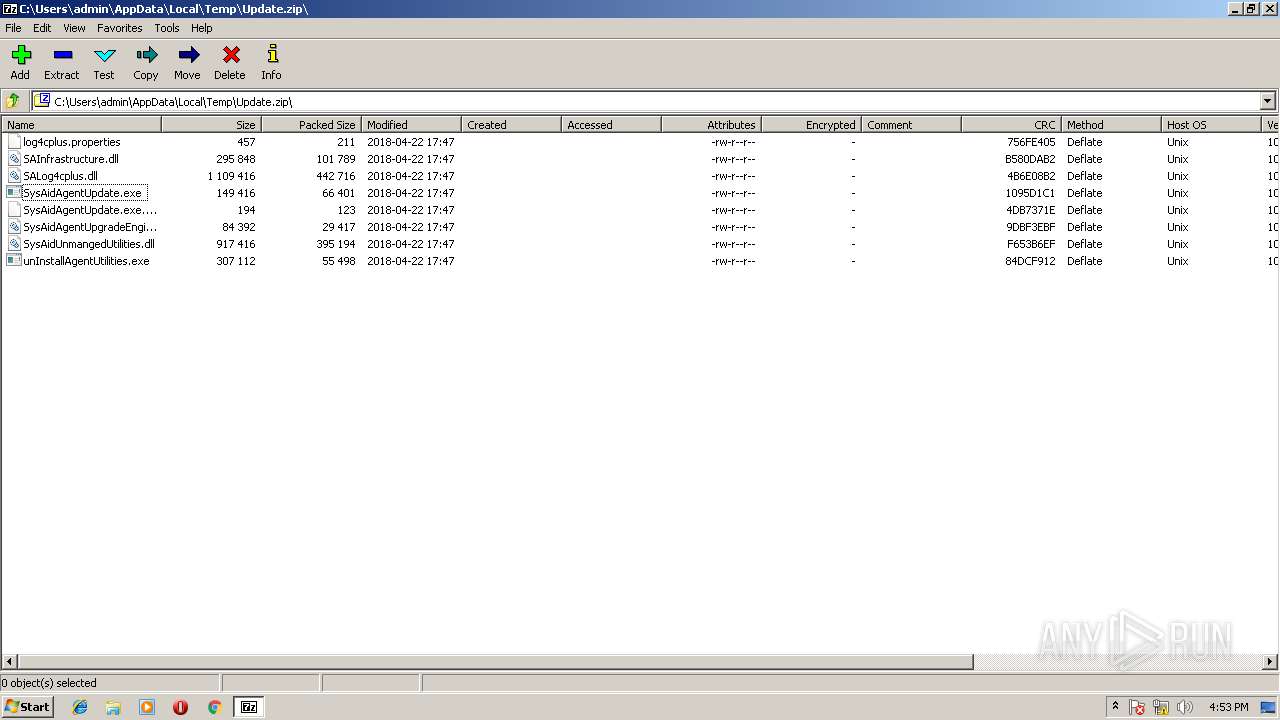Viewport: 1280px width, 720px height.
Task: Sort by Modified column header
Action: point(411,125)
